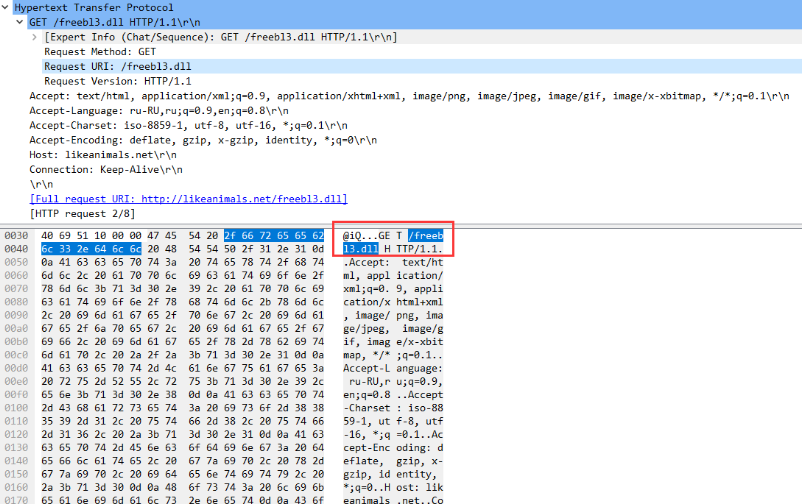Click hex offset 0050 in bytes pane

(x=16, y=262)
